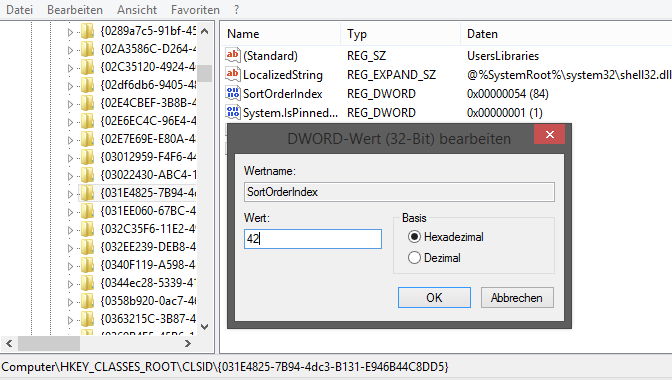Screen dimensions: 672x380
Task: Click folder icon of {0358b920-0ac7 key
Action: pyautogui.click(x=87, y=301)
